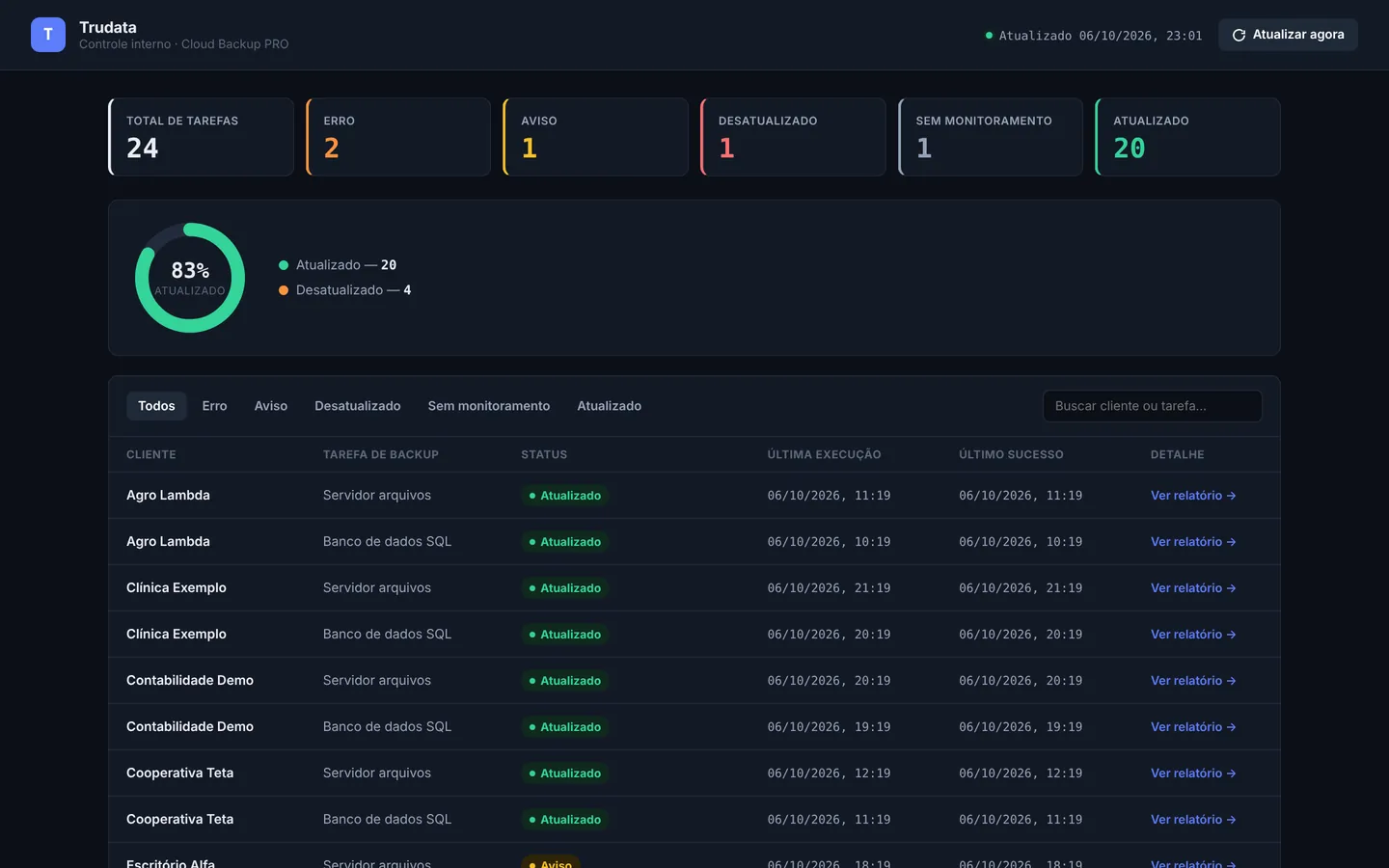This screenshot has height=868, width=1389.
Task: Click Atualizado status badge for Agro Lambda Servidor arquivos
Action: (x=565, y=496)
